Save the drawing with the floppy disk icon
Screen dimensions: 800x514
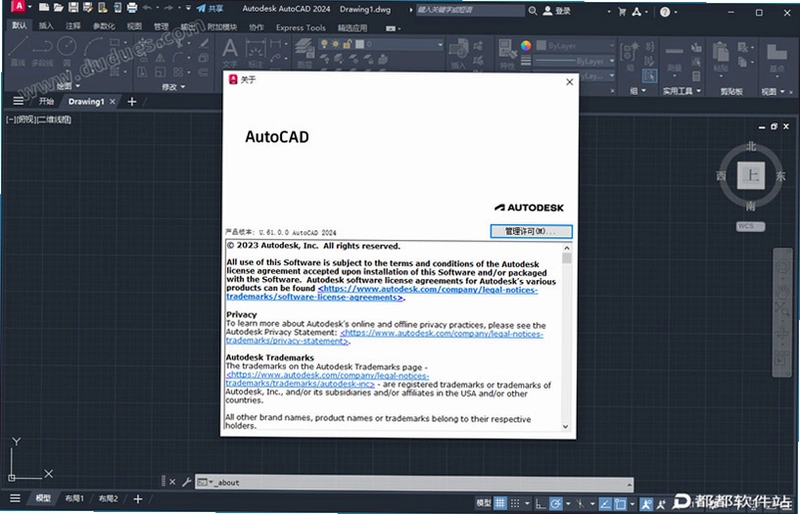point(73,8)
